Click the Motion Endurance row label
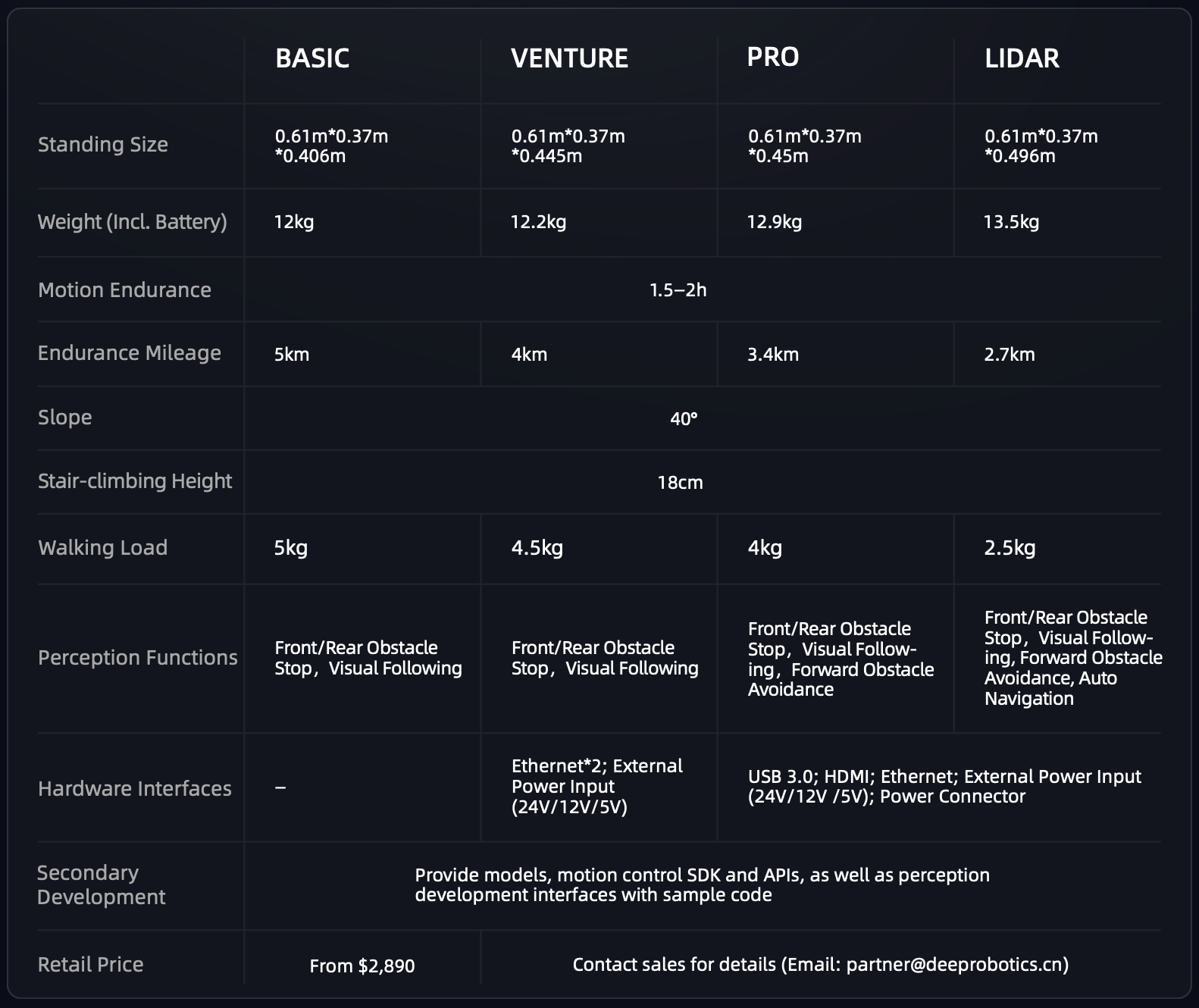1199x1008 pixels. 124,290
